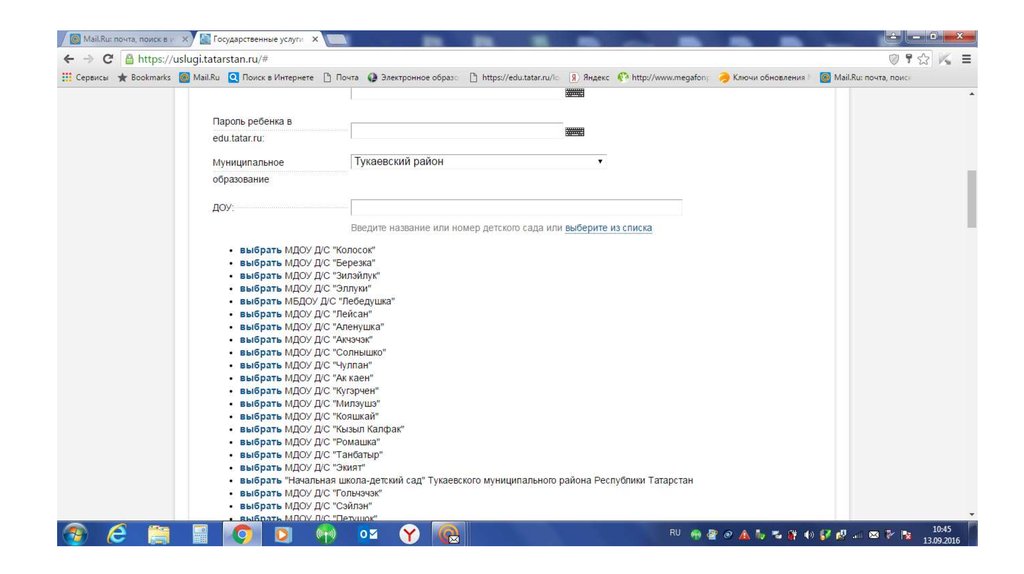Expand the Муниципальное образование dropdown

[478, 161]
